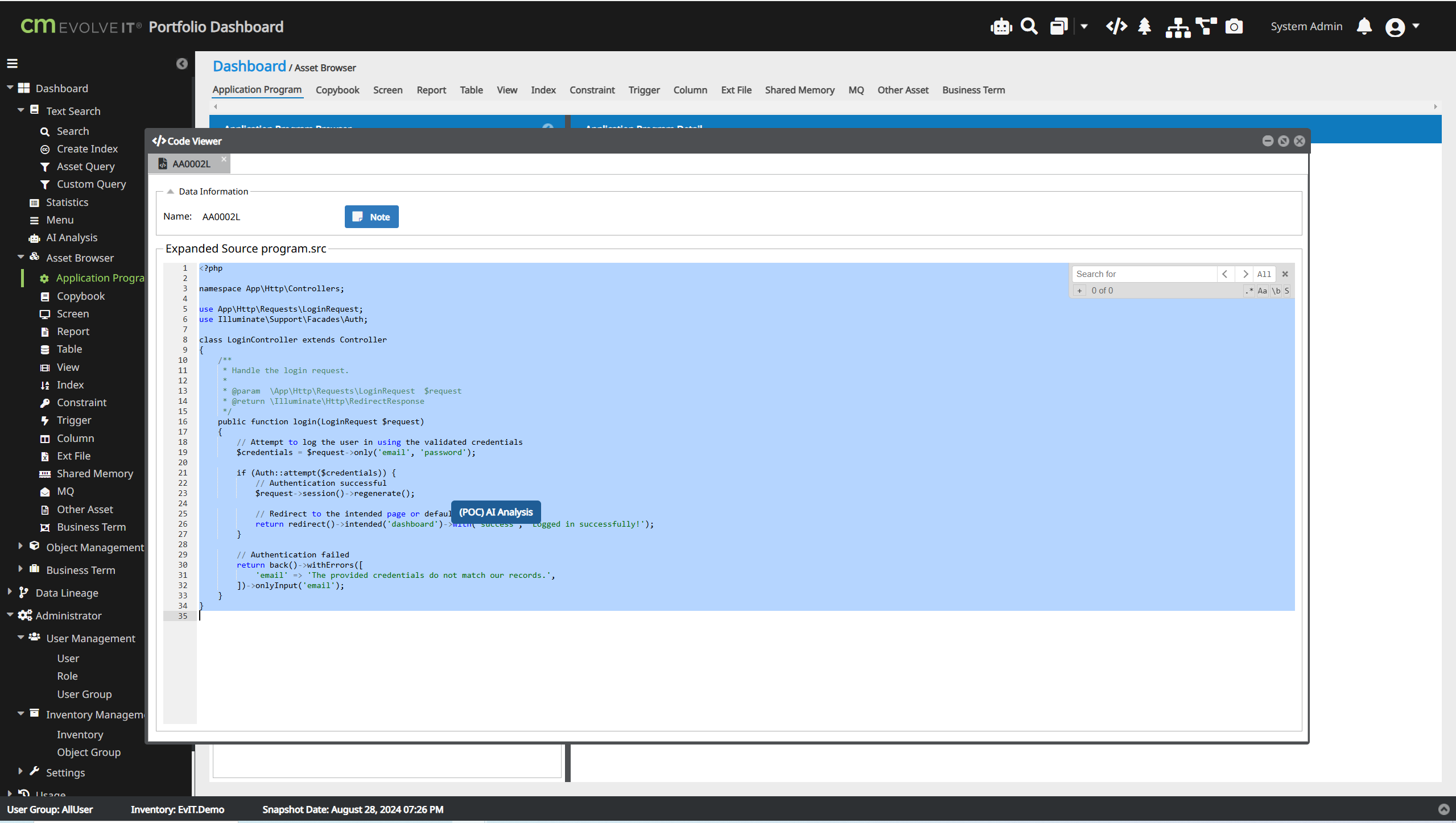The height and width of the screenshot is (823, 1456).
Task: Collapse the User Management node
Action: [20, 638]
